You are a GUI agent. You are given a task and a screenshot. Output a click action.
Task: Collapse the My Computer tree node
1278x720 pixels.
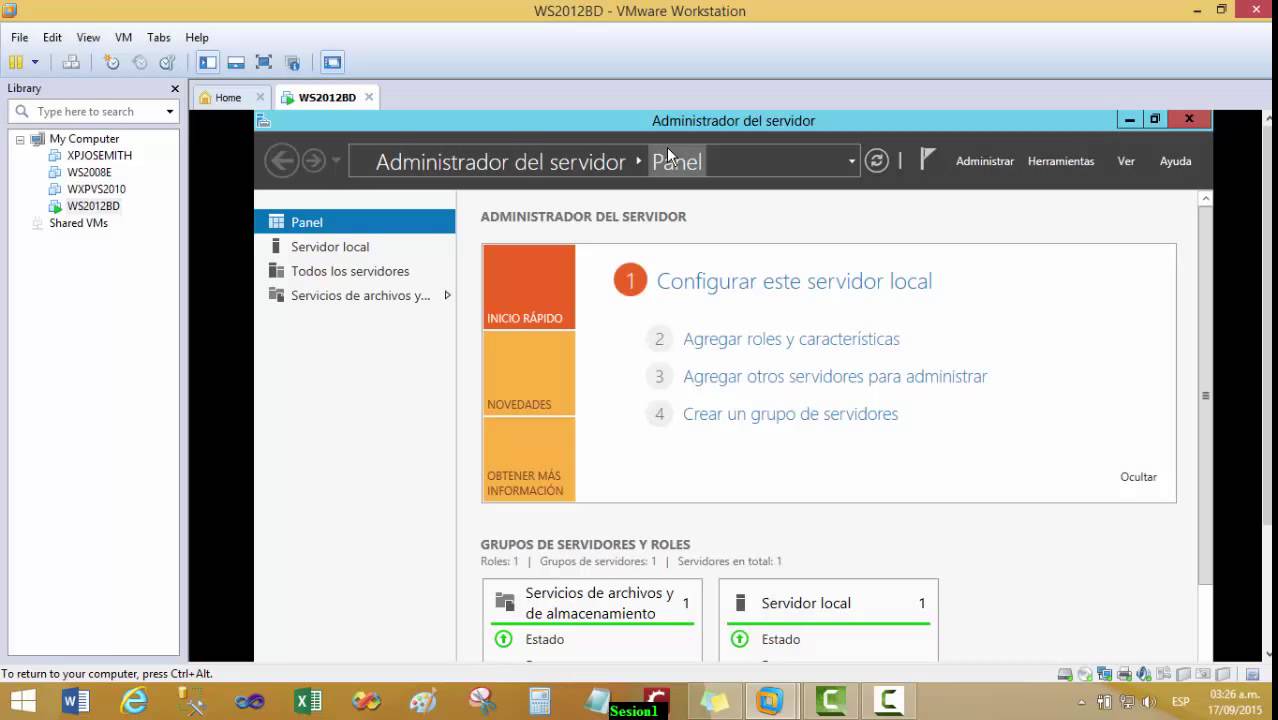[x=19, y=139]
